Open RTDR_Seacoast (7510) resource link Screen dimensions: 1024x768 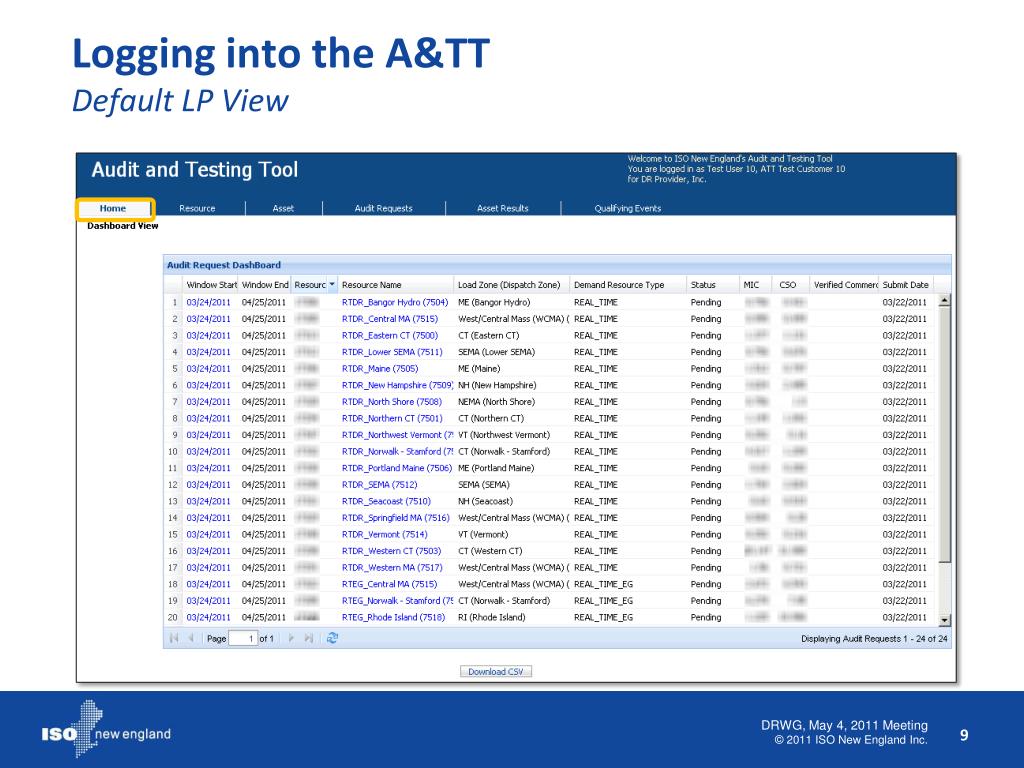click(386, 501)
